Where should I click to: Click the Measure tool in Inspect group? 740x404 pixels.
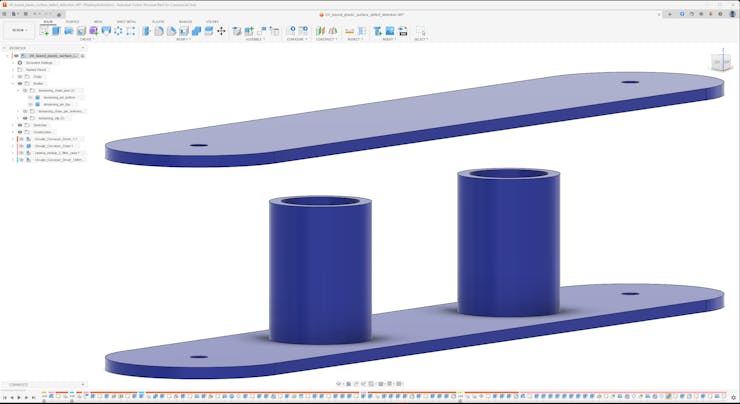350,31
